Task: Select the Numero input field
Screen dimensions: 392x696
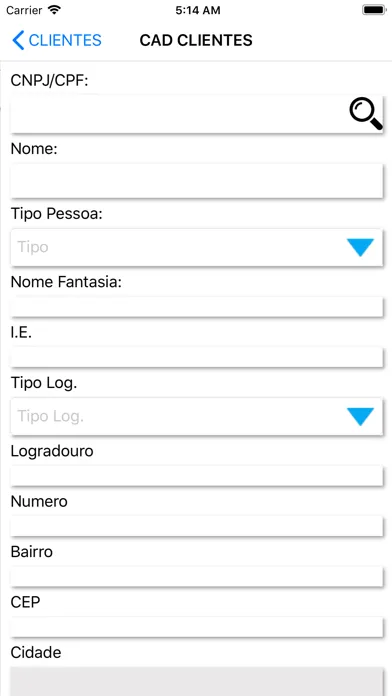Action: tap(197, 526)
